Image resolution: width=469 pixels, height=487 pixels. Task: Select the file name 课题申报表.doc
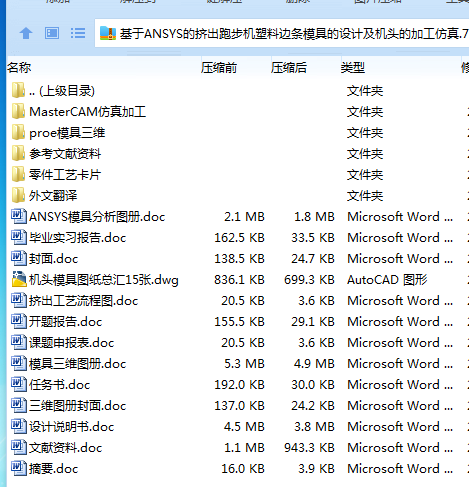72,343
